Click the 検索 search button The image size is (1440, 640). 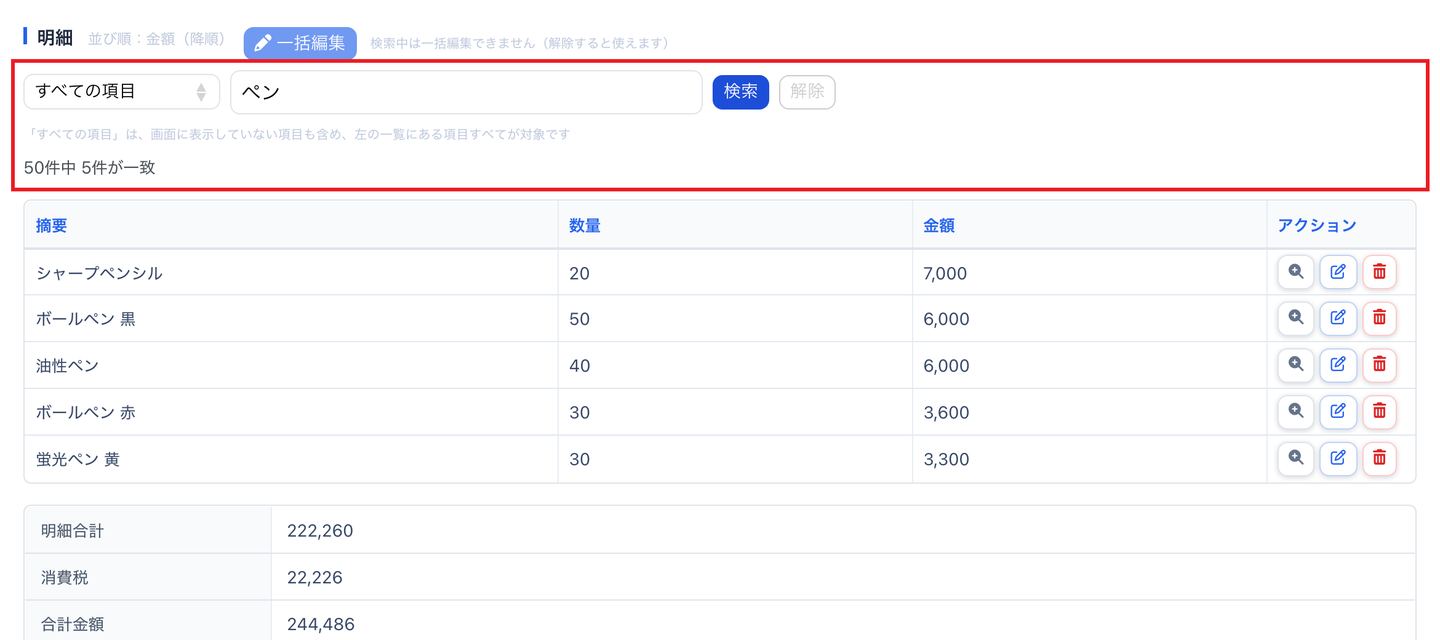tap(741, 92)
